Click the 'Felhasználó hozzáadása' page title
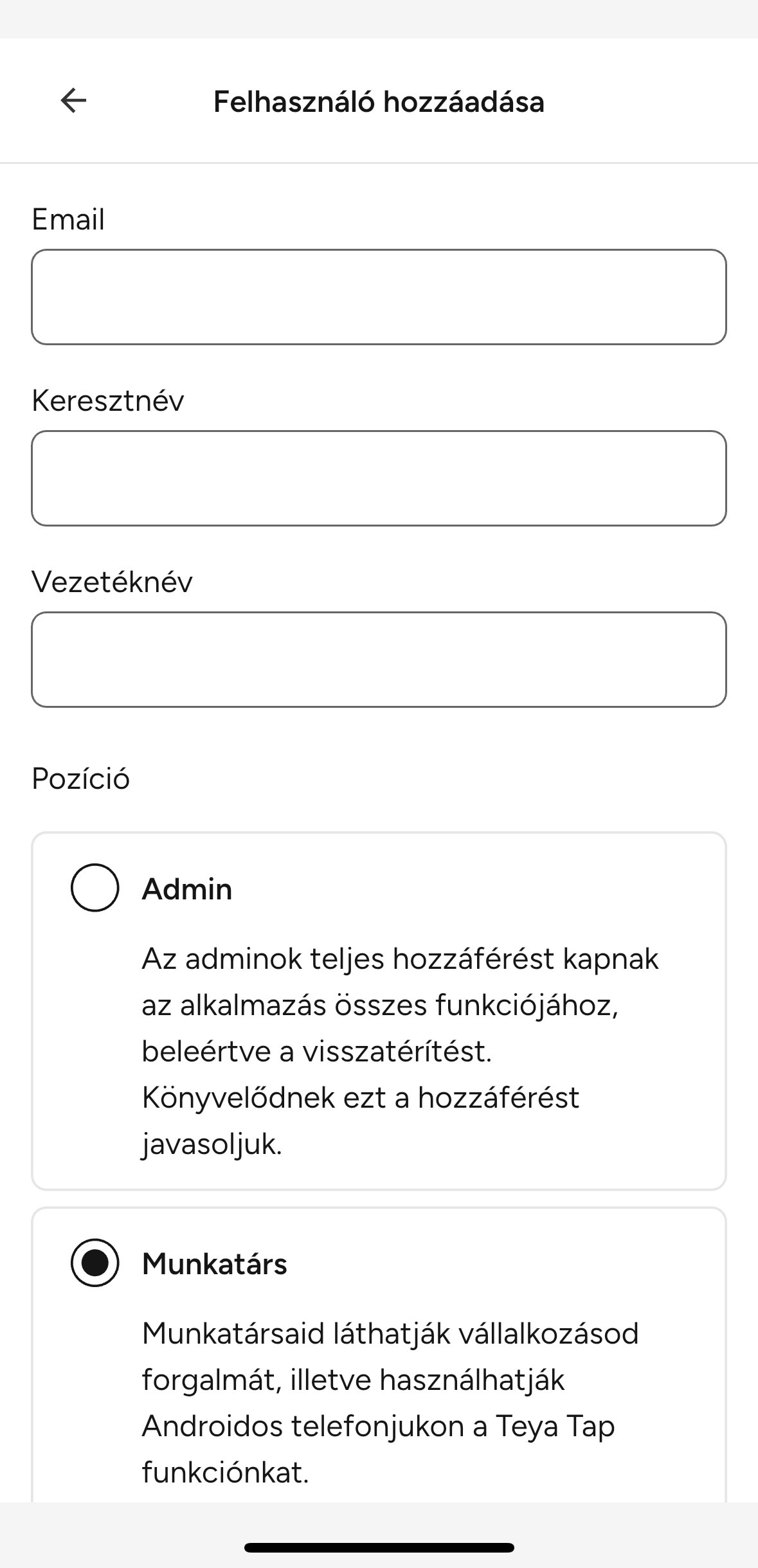 379,102
